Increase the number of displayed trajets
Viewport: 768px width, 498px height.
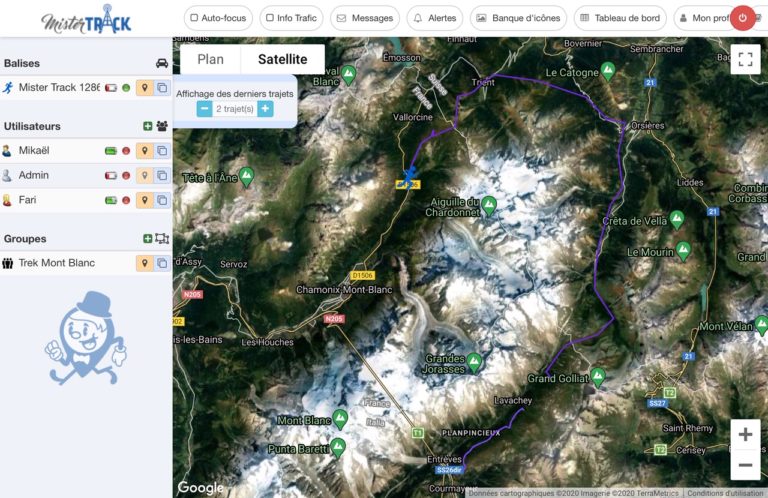[x=265, y=109]
